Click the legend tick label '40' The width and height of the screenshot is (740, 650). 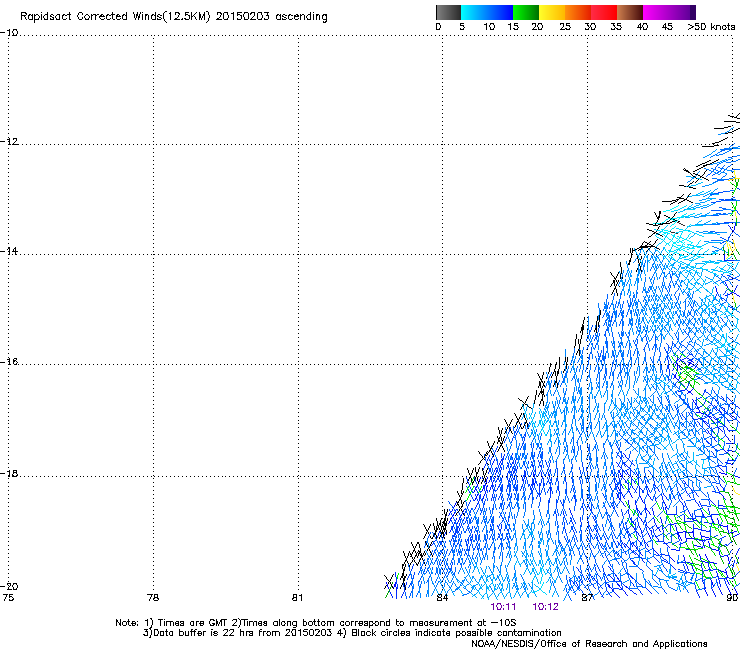[642, 27]
